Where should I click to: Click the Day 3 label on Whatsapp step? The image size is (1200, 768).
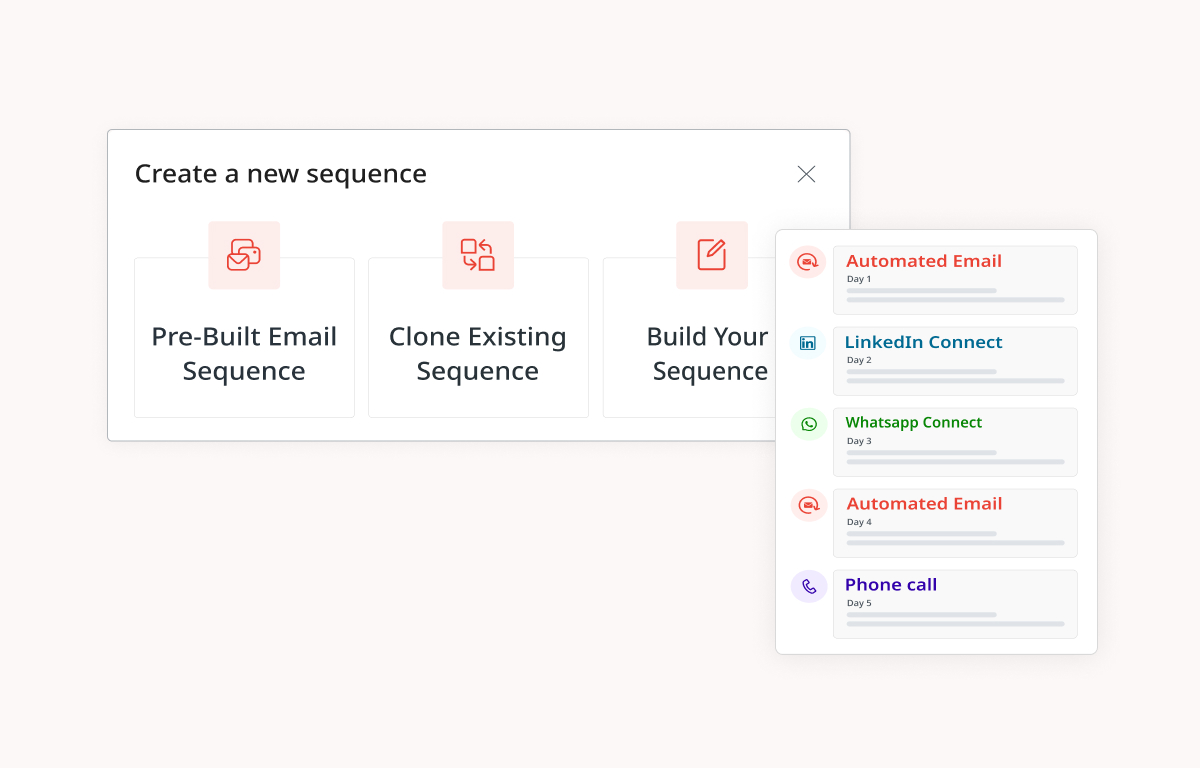tap(858, 440)
